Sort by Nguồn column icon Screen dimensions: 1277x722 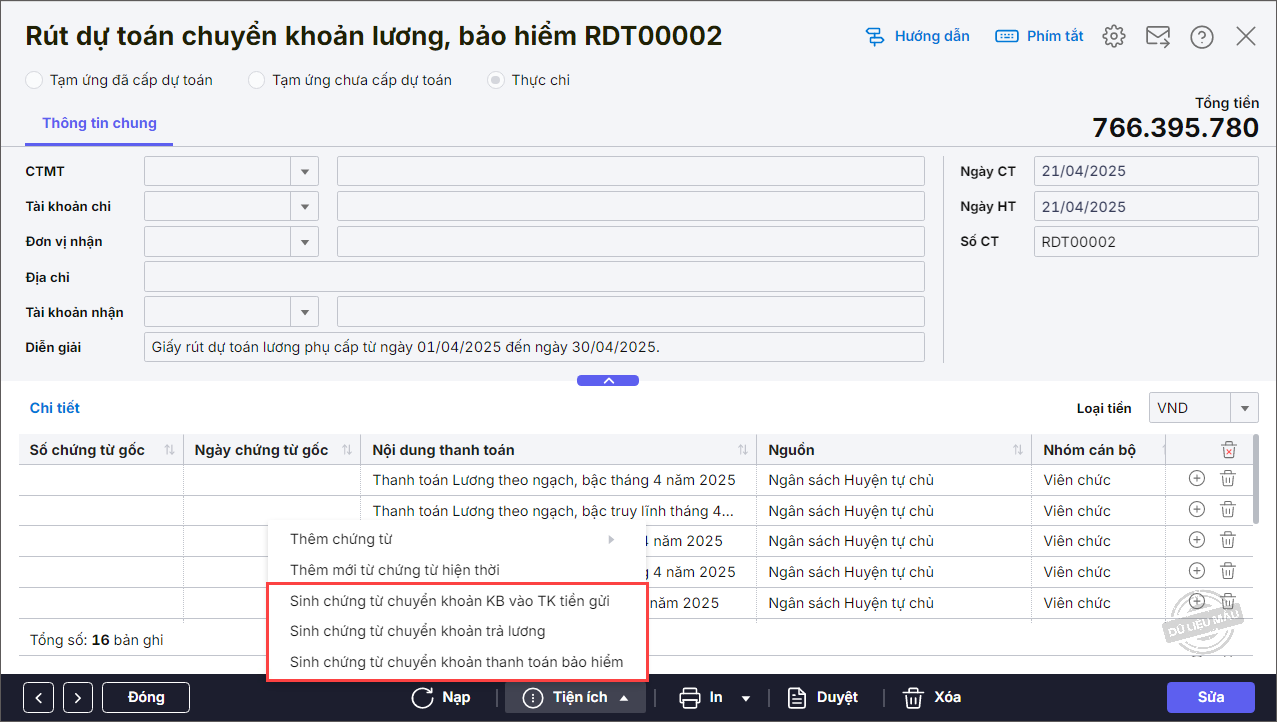[x=1017, y=450]
